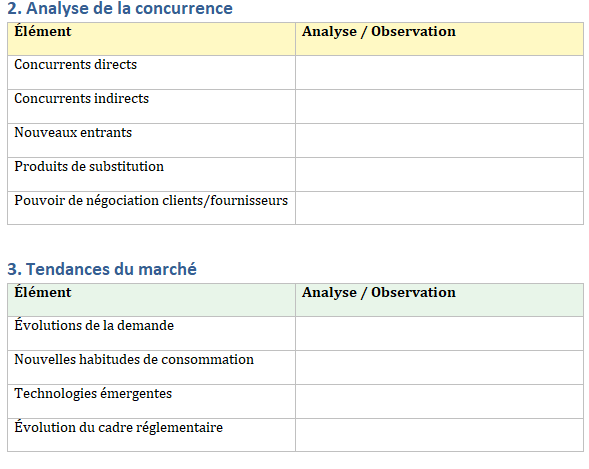
Task: Click the '2. Analyse de la concurrence' heading
Action: (x=120, y=8)
